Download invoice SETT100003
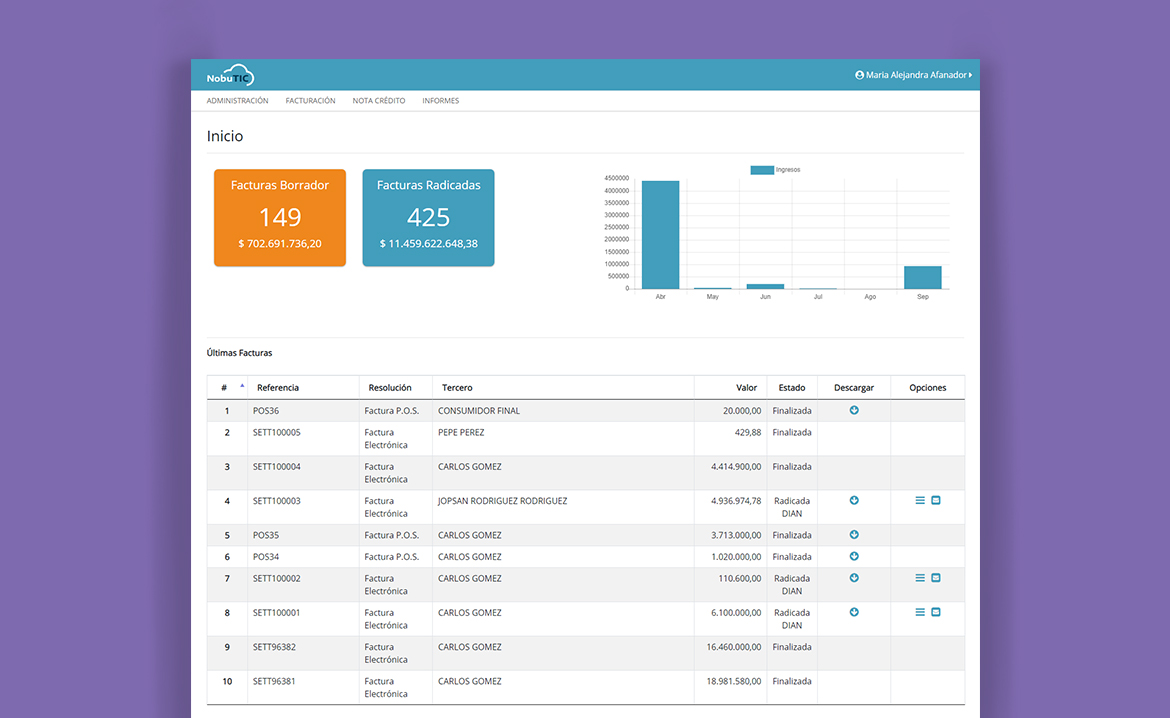Screen dimensions: 1170x718 (854, 501)
